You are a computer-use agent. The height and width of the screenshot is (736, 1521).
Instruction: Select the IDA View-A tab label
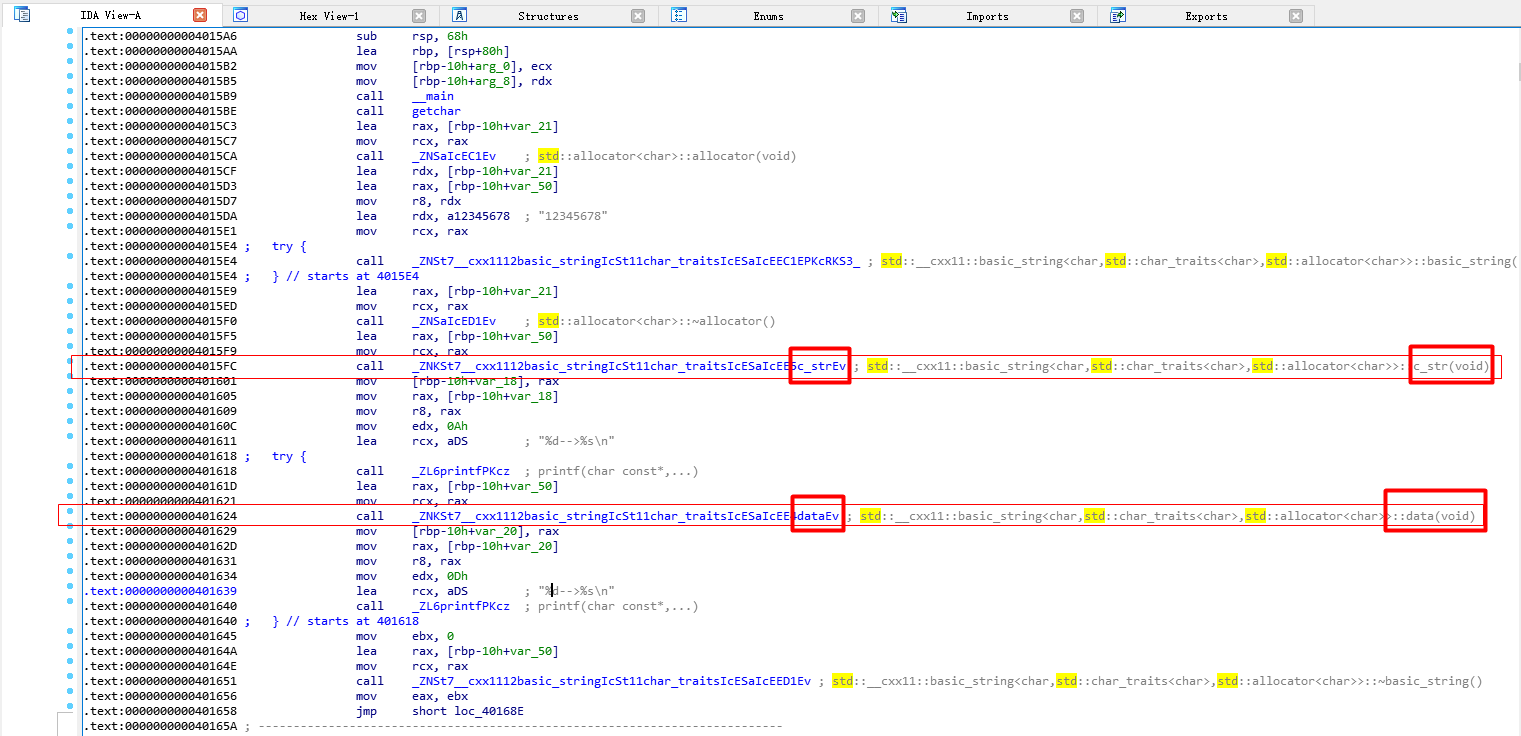[x=110, y=16]
